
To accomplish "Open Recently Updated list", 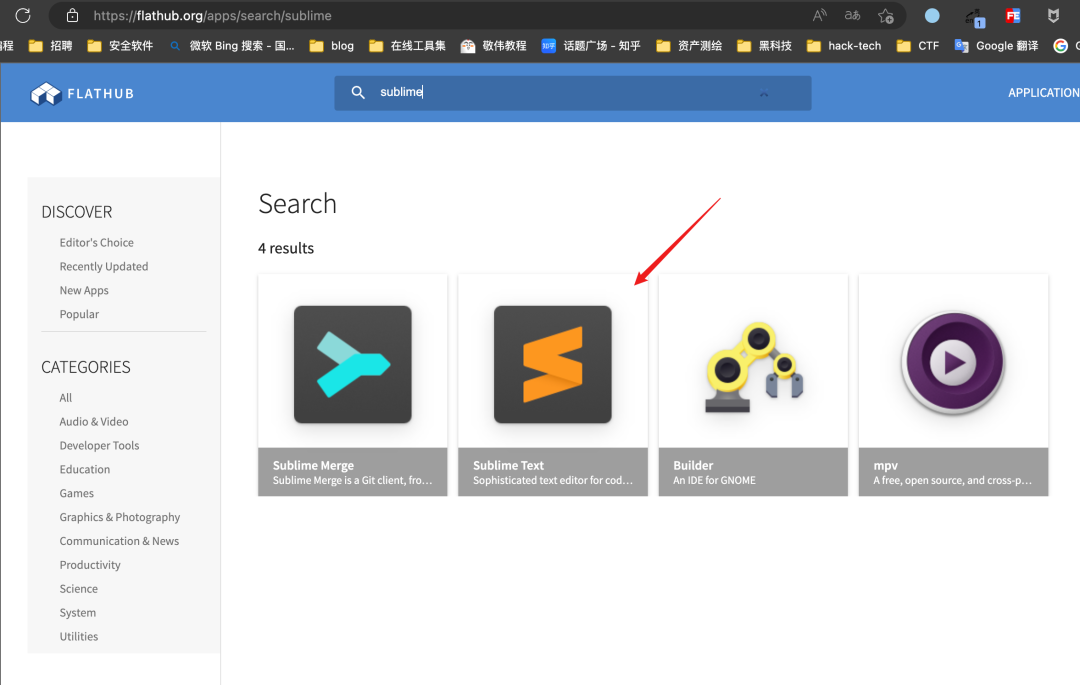I will point(103,266).
